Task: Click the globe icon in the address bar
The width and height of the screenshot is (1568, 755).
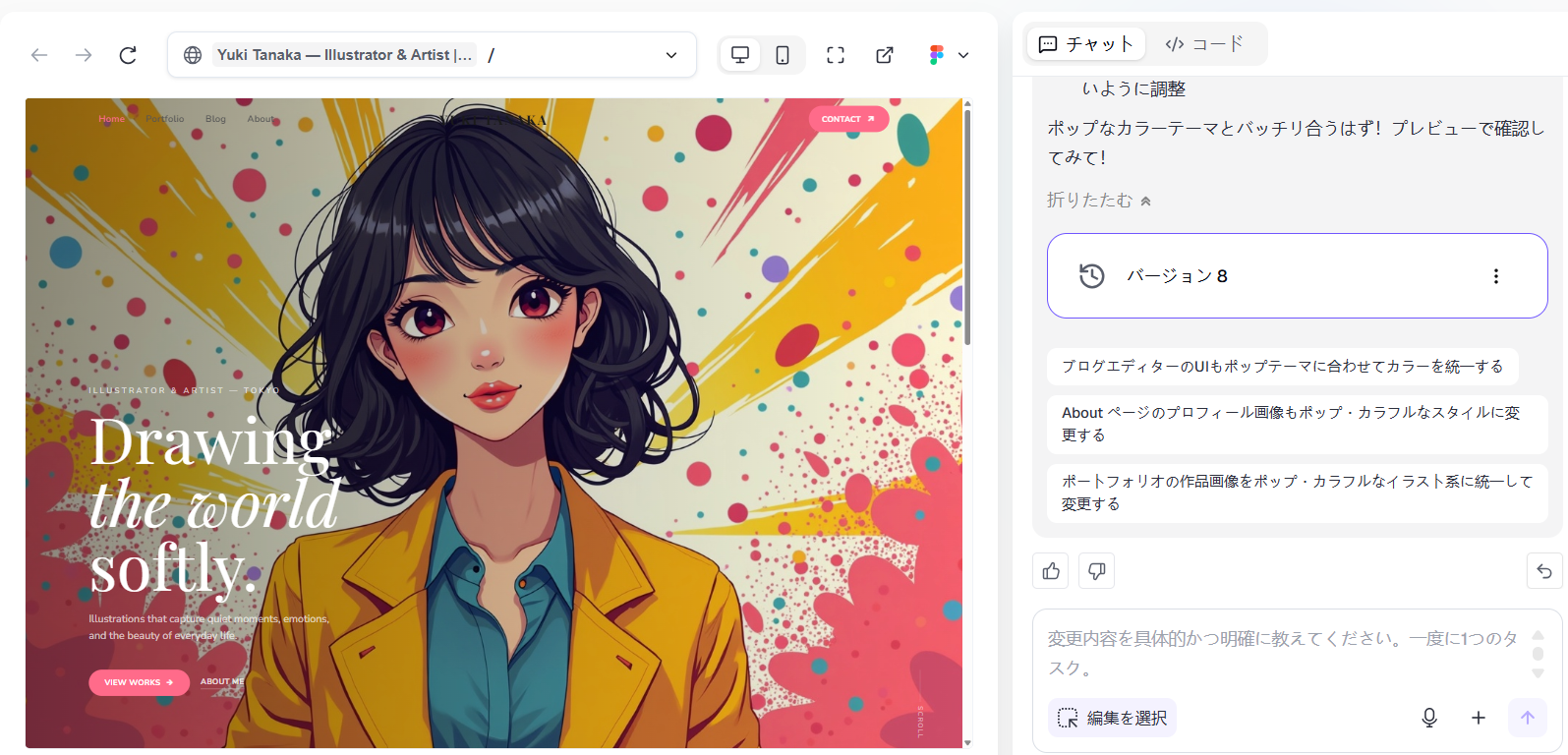Action: coord(193,55)
